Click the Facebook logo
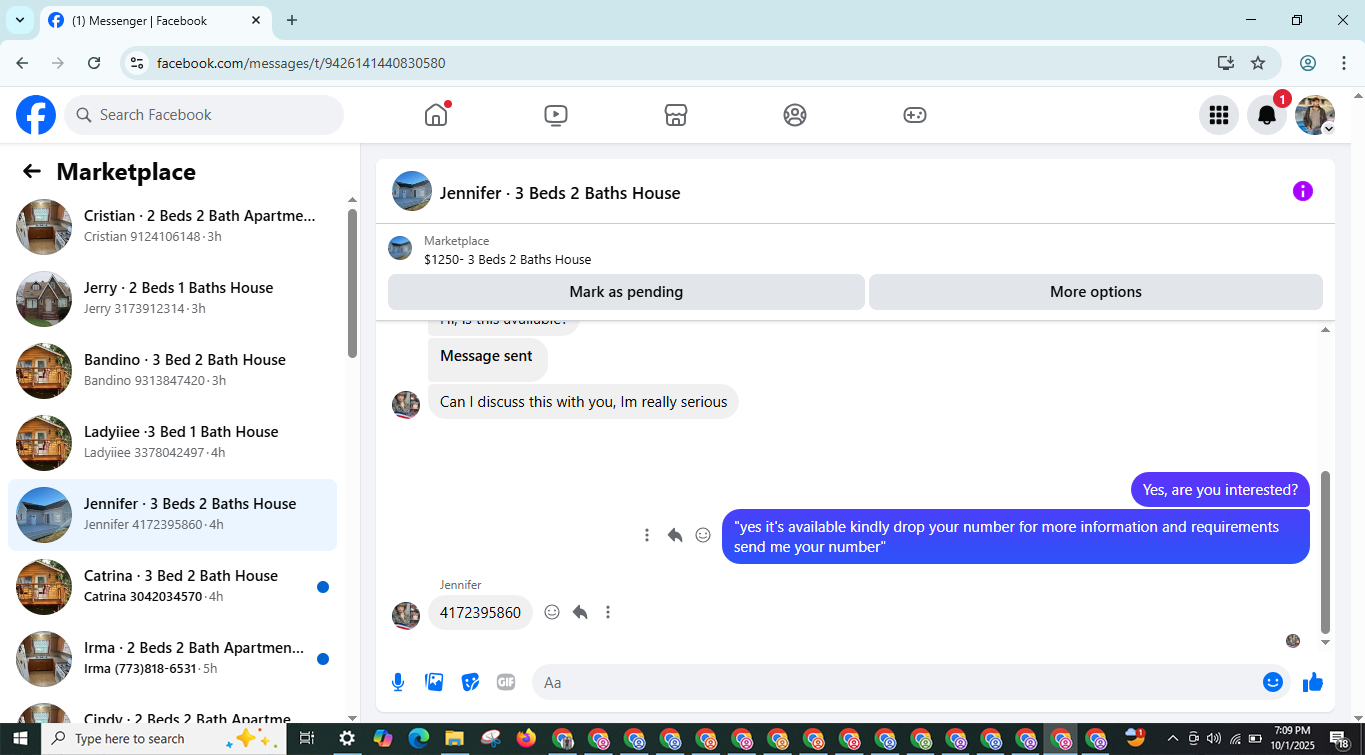The image size is (1365, 755). pyautogui.click(x=36, y=115)
